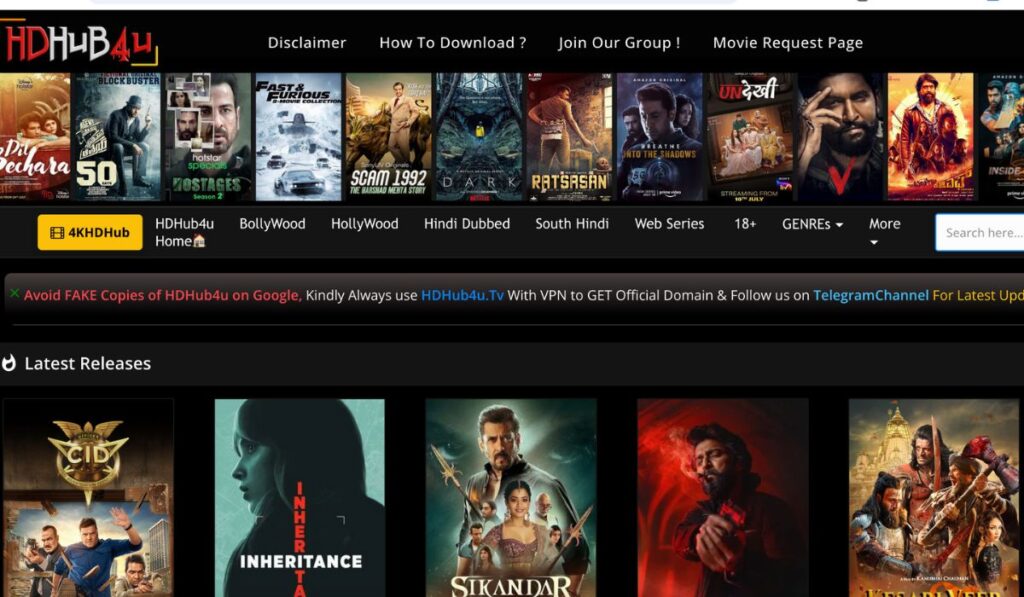Click the HDHub4u site logo
The width and height of the screenshot is (1024, 597).
pyautogui.click(x=79, y=43)
